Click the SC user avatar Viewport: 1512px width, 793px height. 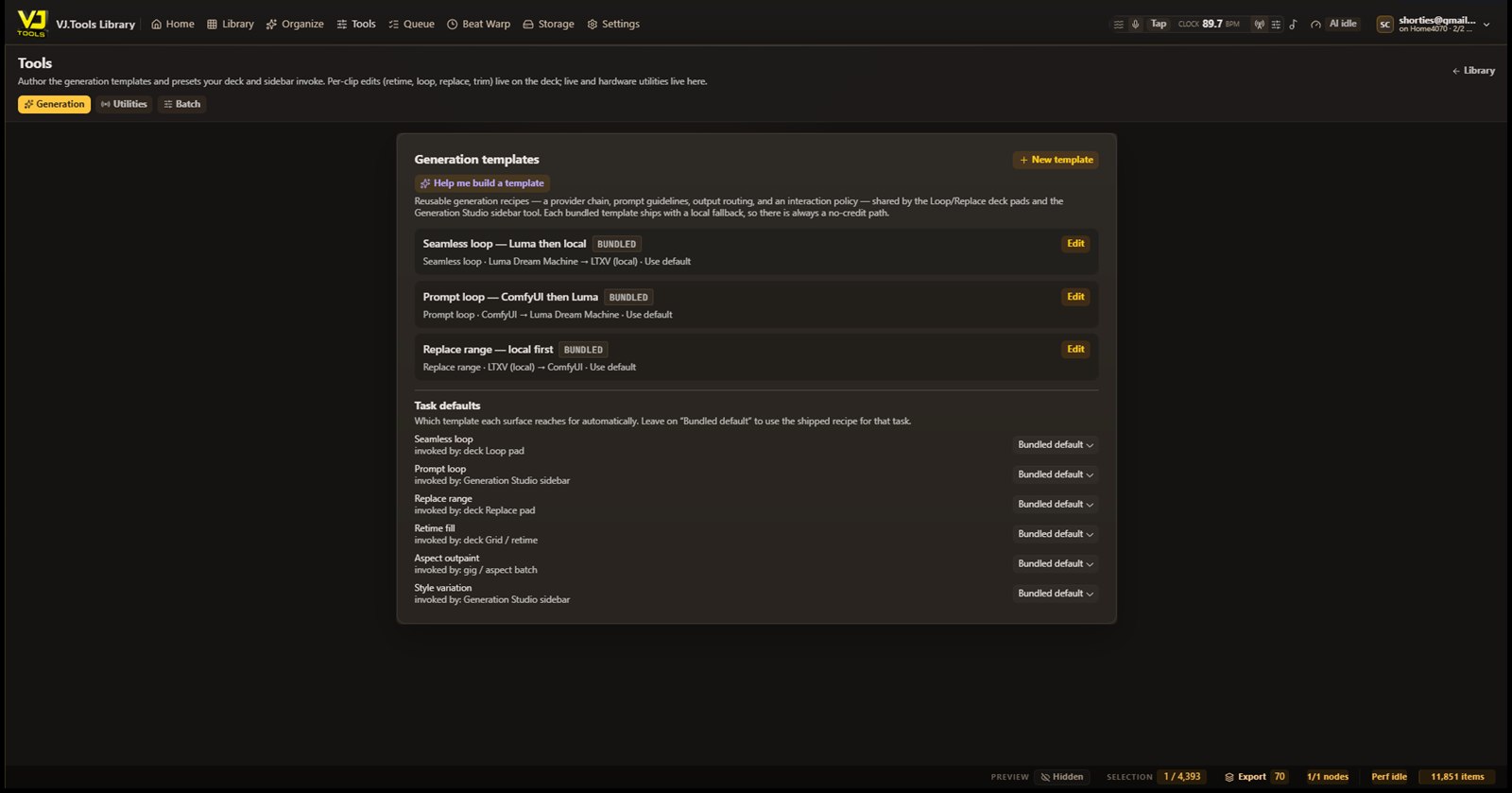[x=1384, y=25]
